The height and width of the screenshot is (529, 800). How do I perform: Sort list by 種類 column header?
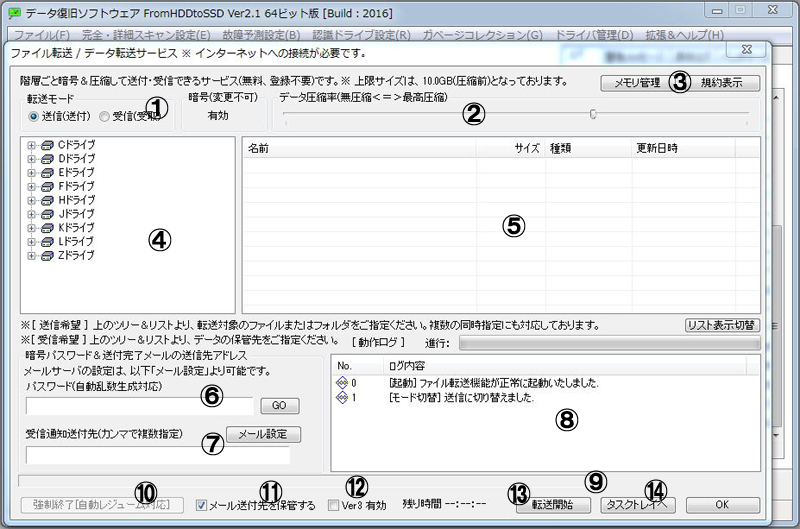click(x=588, y=148)
